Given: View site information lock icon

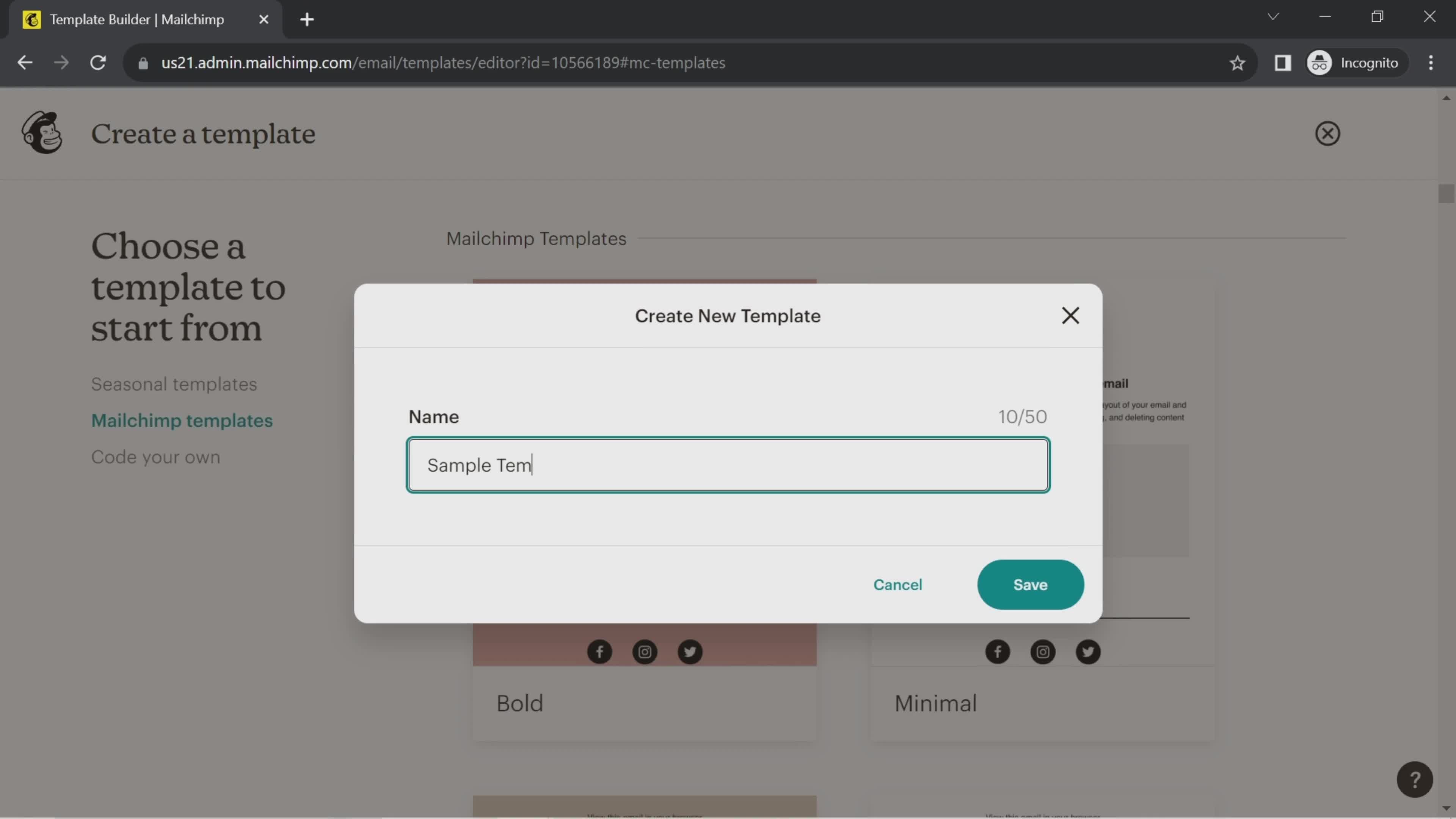Looking at the screenshot, I should (143, 63).
